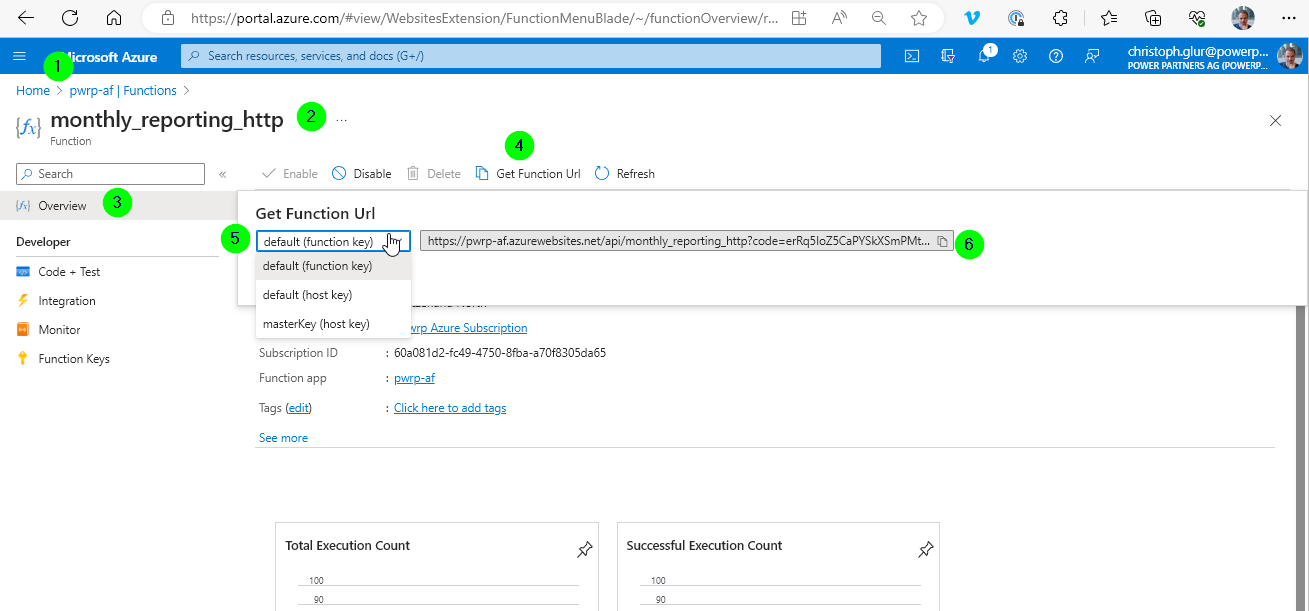
Task: Open browser Favorites list icon
Action: tap(1108, 18)
